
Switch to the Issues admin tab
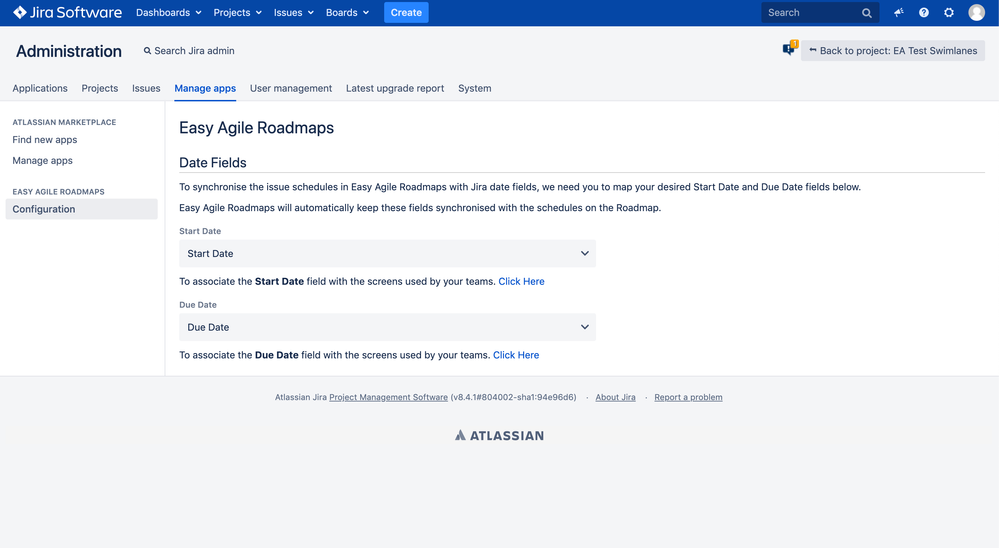[146, 89]
